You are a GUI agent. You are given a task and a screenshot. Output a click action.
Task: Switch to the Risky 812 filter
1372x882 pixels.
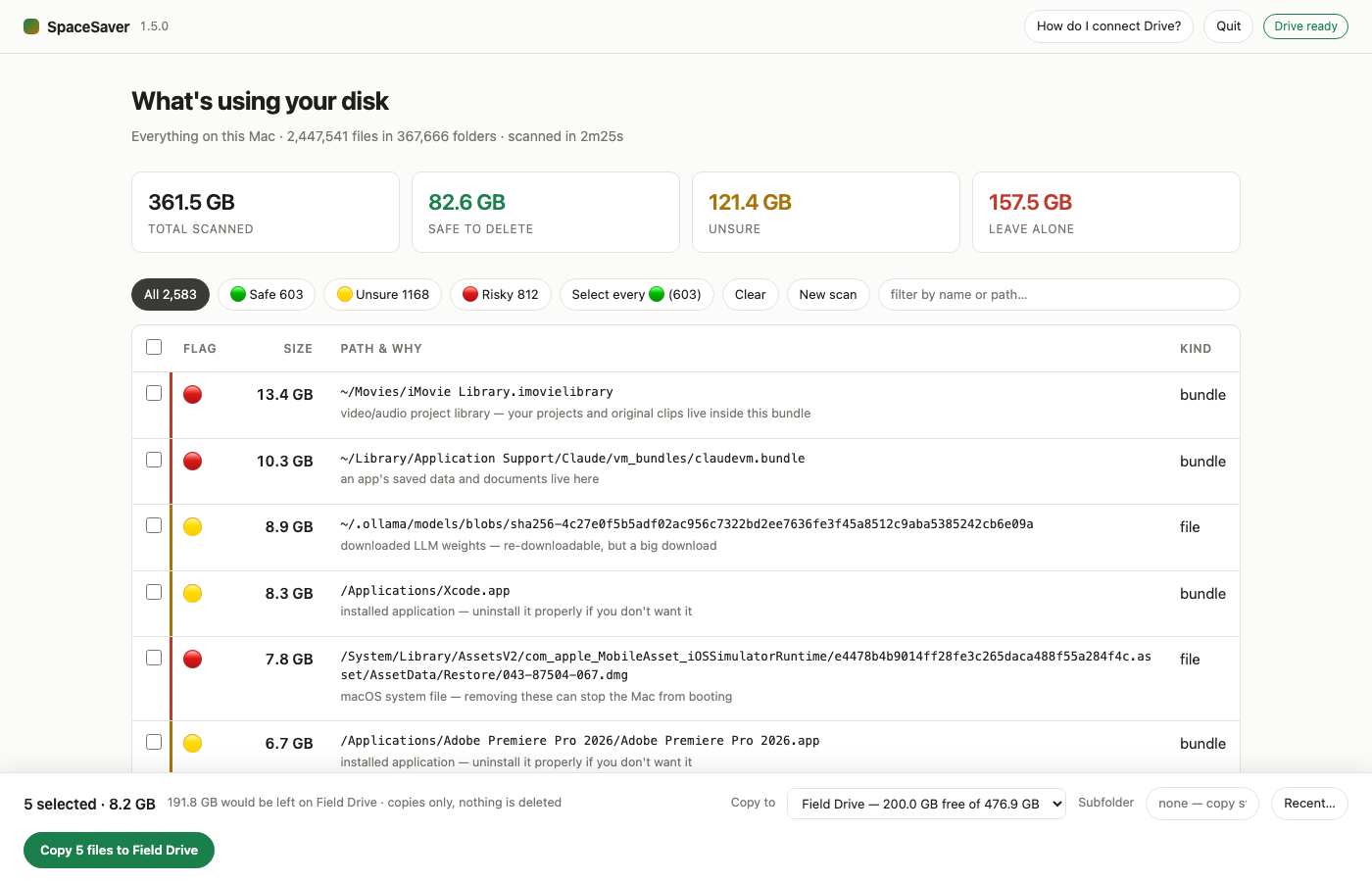pos(501,295)
